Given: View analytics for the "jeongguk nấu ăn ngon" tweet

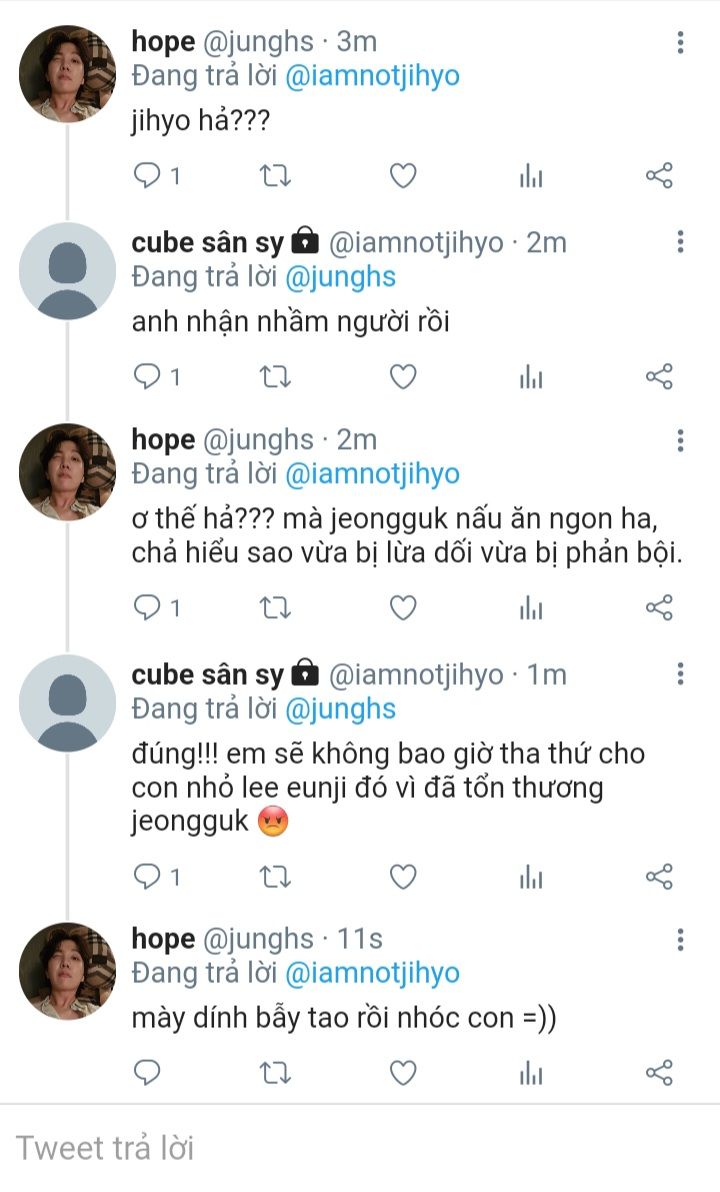Looking at the screenshot, I should [x=531, y=608].
